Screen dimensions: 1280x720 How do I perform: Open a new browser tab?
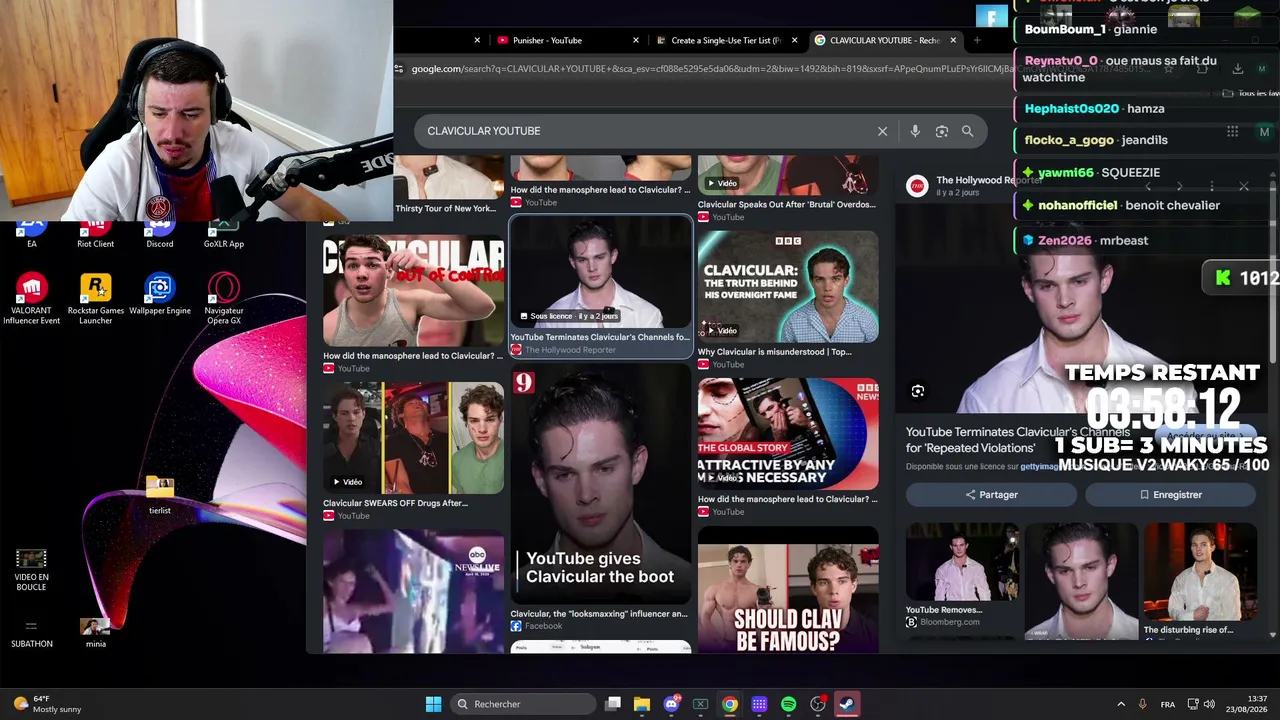click(977, 40)
